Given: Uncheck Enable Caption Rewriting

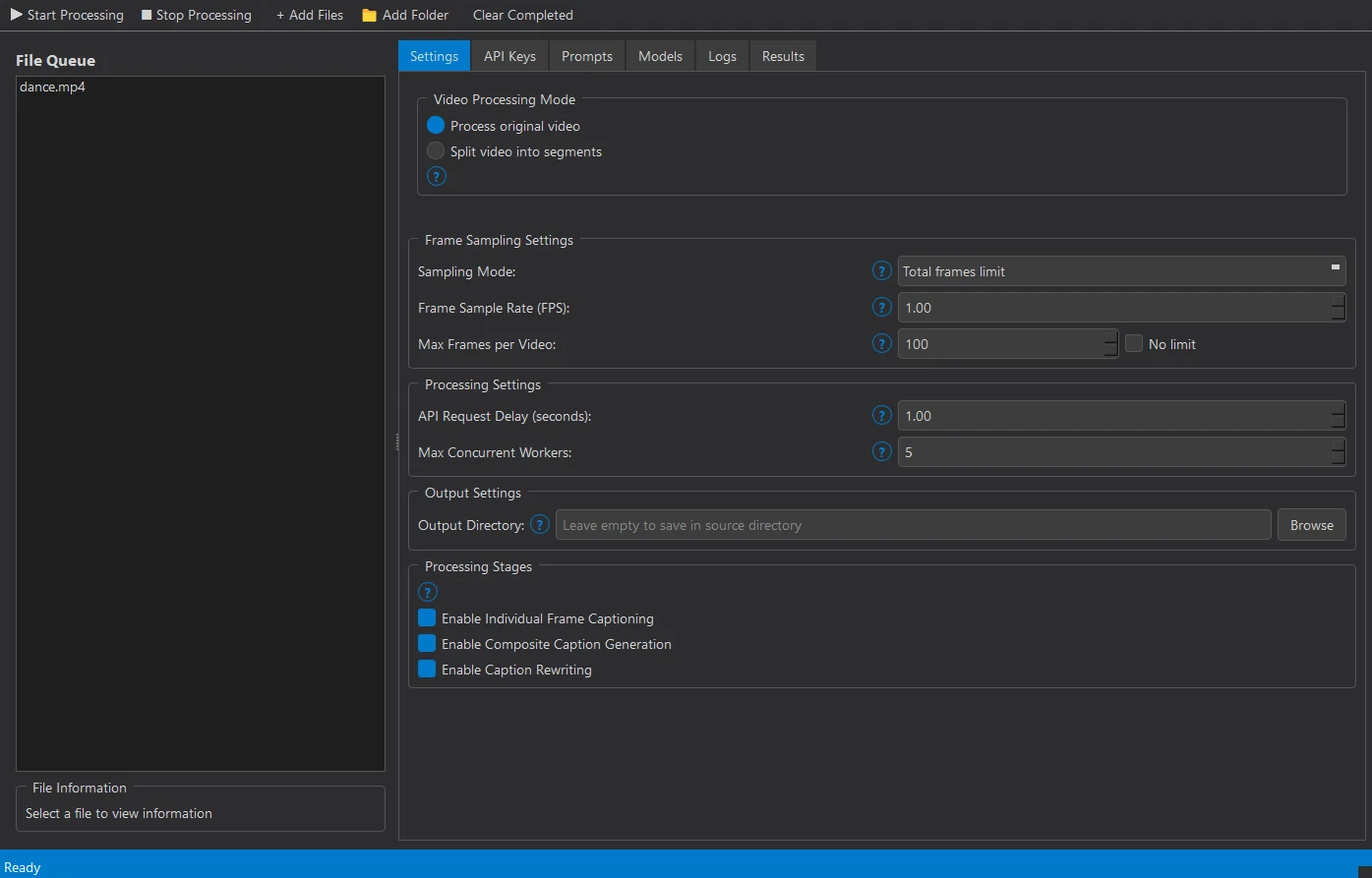Looking at the screenshot, I should (427, 670).
